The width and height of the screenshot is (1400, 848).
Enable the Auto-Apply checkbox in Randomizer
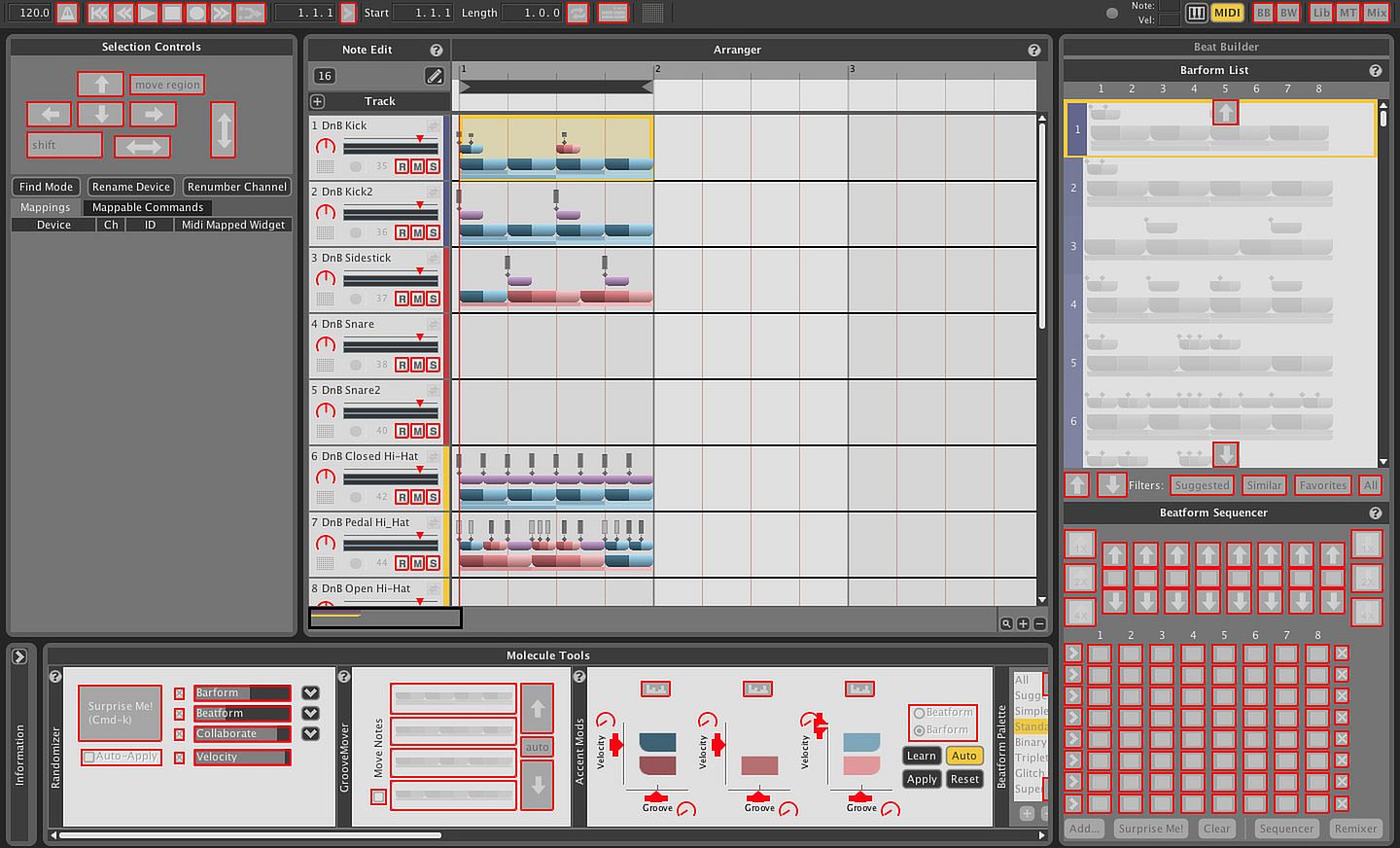tap(89, 757)
